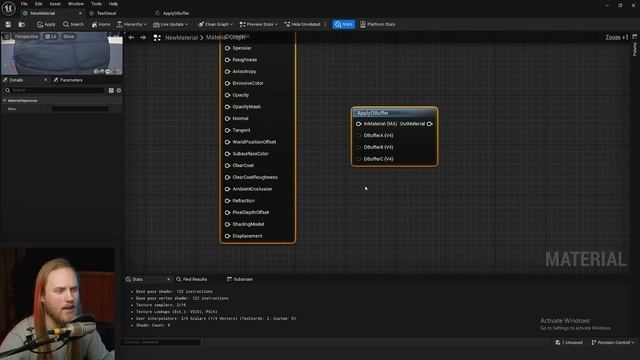Open the Live Update dropdown
This screenshot has height=360, width=640.
click(171, 24)
